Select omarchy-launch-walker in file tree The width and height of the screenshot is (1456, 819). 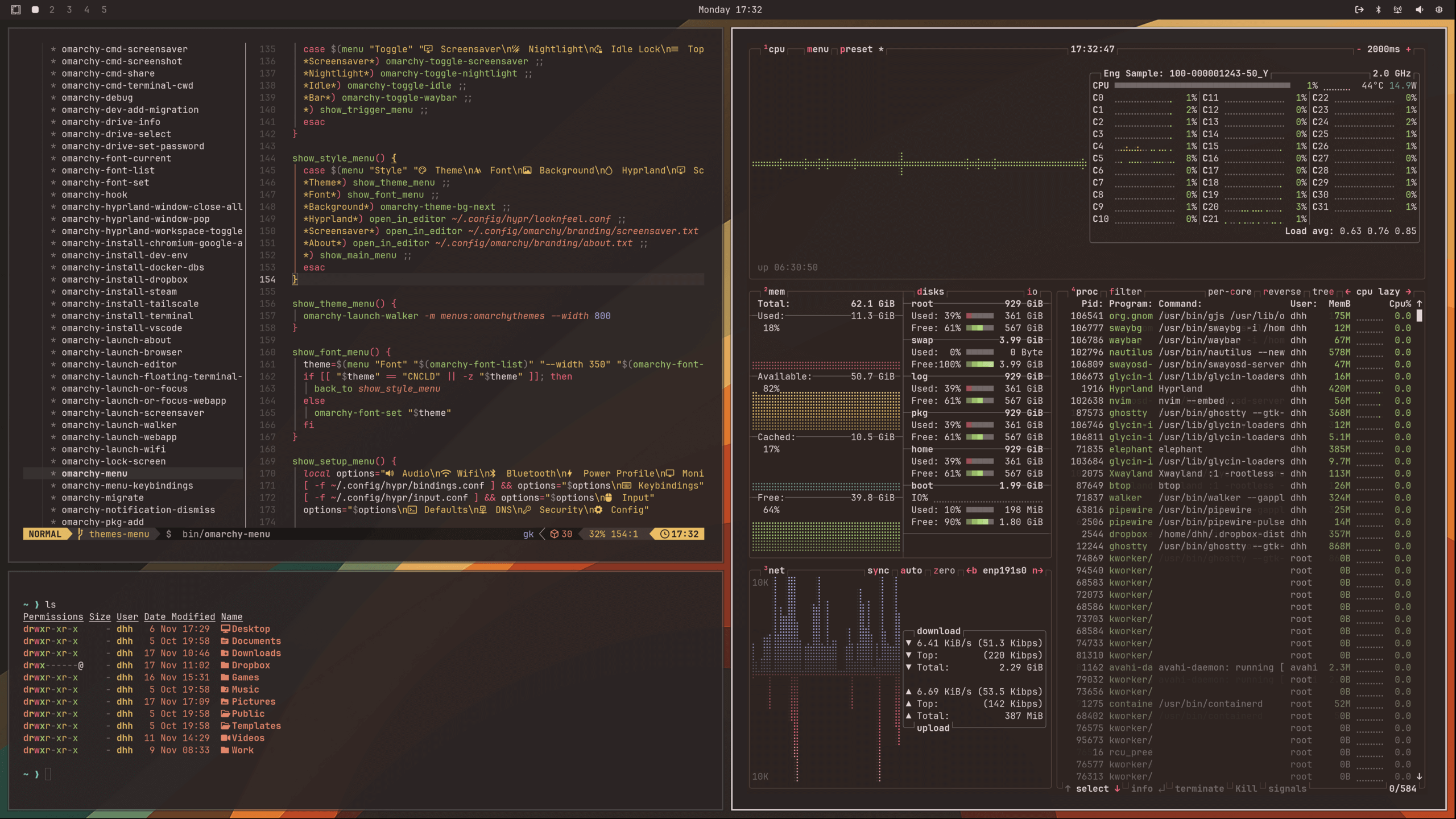(x=119, y=425)
